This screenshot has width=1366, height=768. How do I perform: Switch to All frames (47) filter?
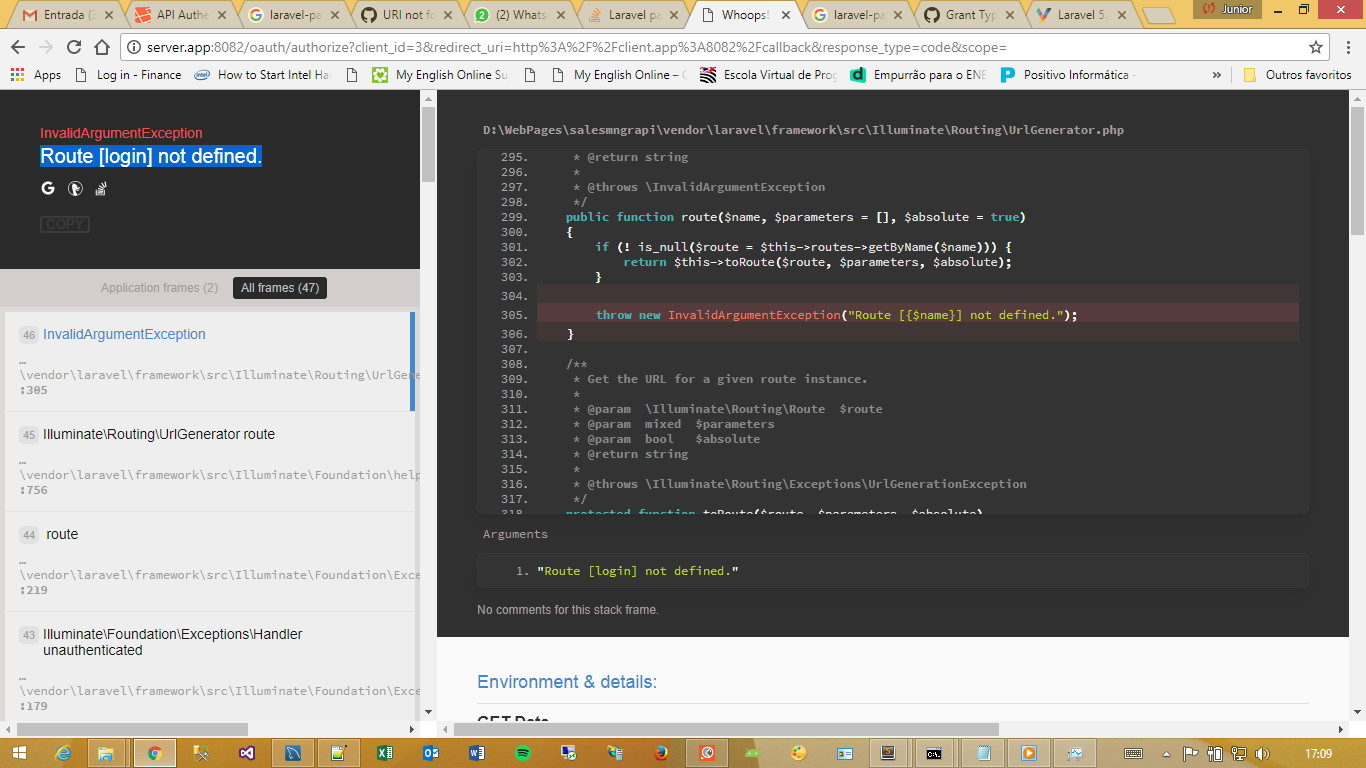pos(280,288)
